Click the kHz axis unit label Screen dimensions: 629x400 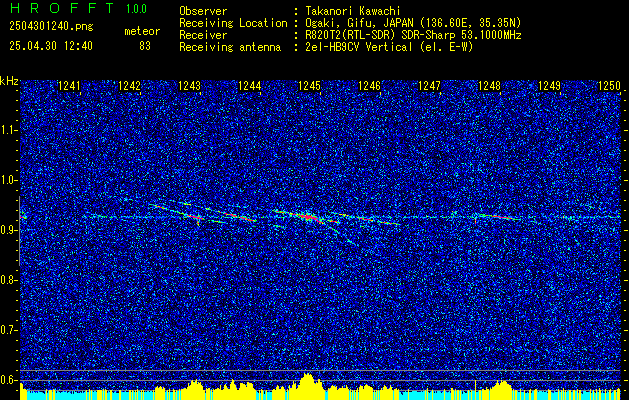9,81
